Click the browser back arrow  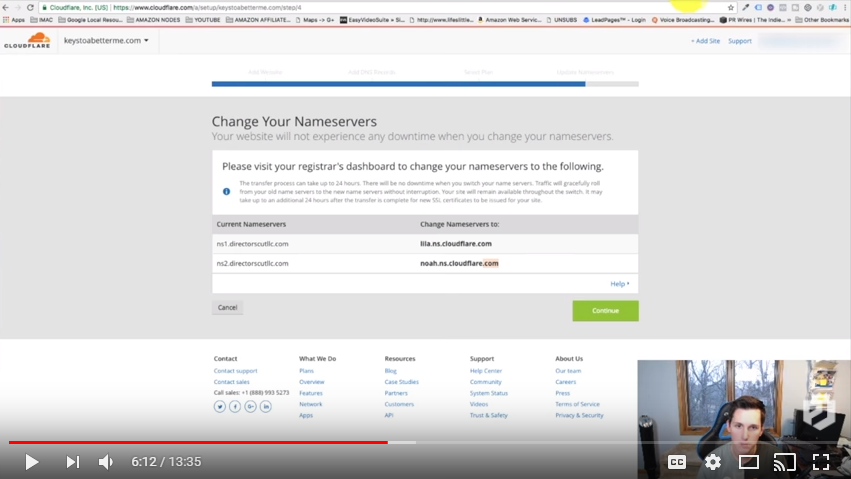coord(5,8)
